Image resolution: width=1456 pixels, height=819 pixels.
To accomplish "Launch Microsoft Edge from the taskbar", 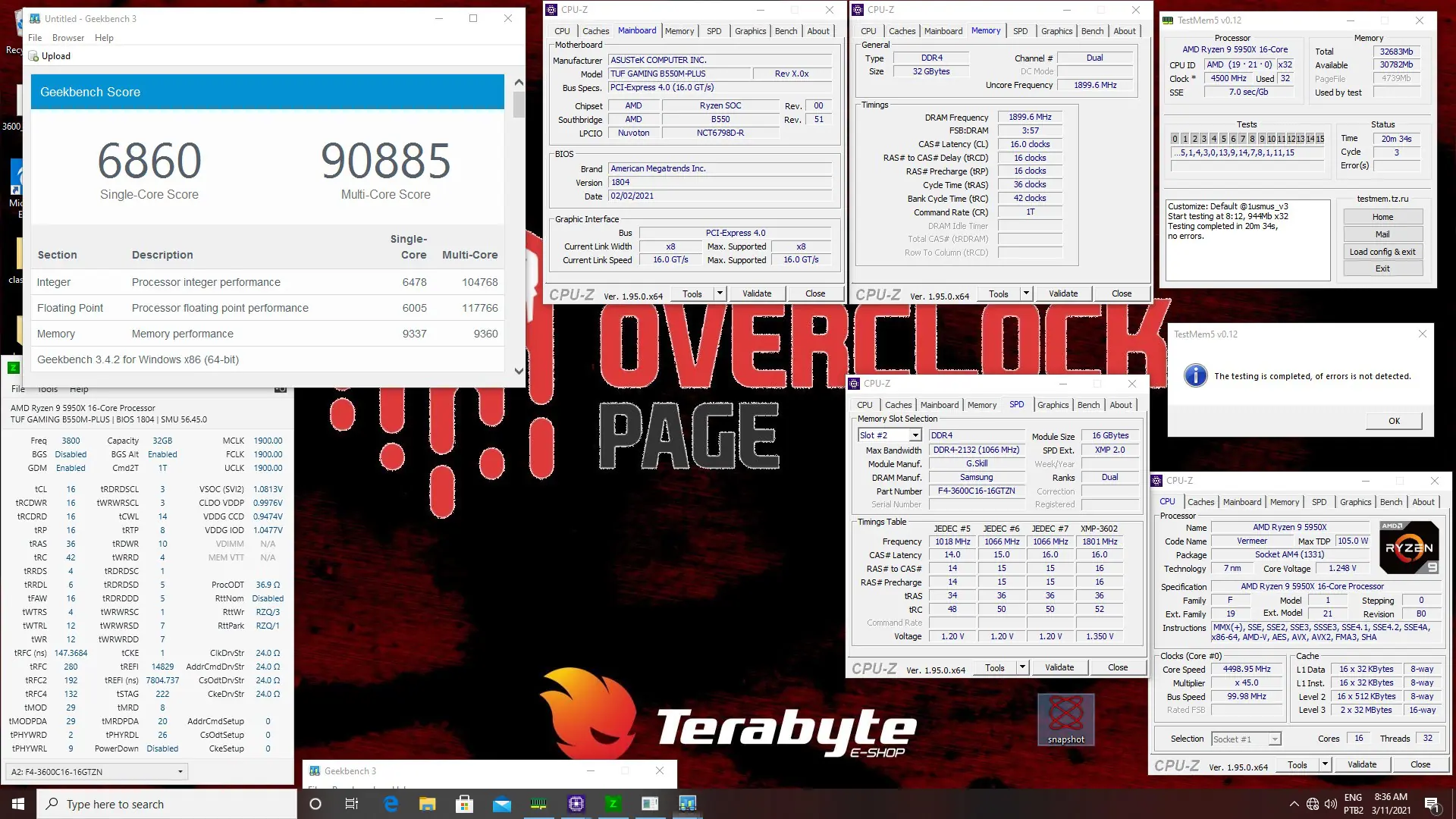I will (391, 804).
